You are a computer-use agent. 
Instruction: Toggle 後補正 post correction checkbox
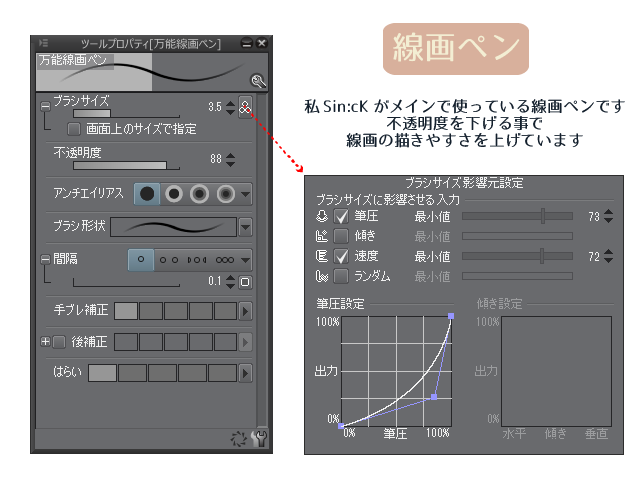(x=59, y=342)
